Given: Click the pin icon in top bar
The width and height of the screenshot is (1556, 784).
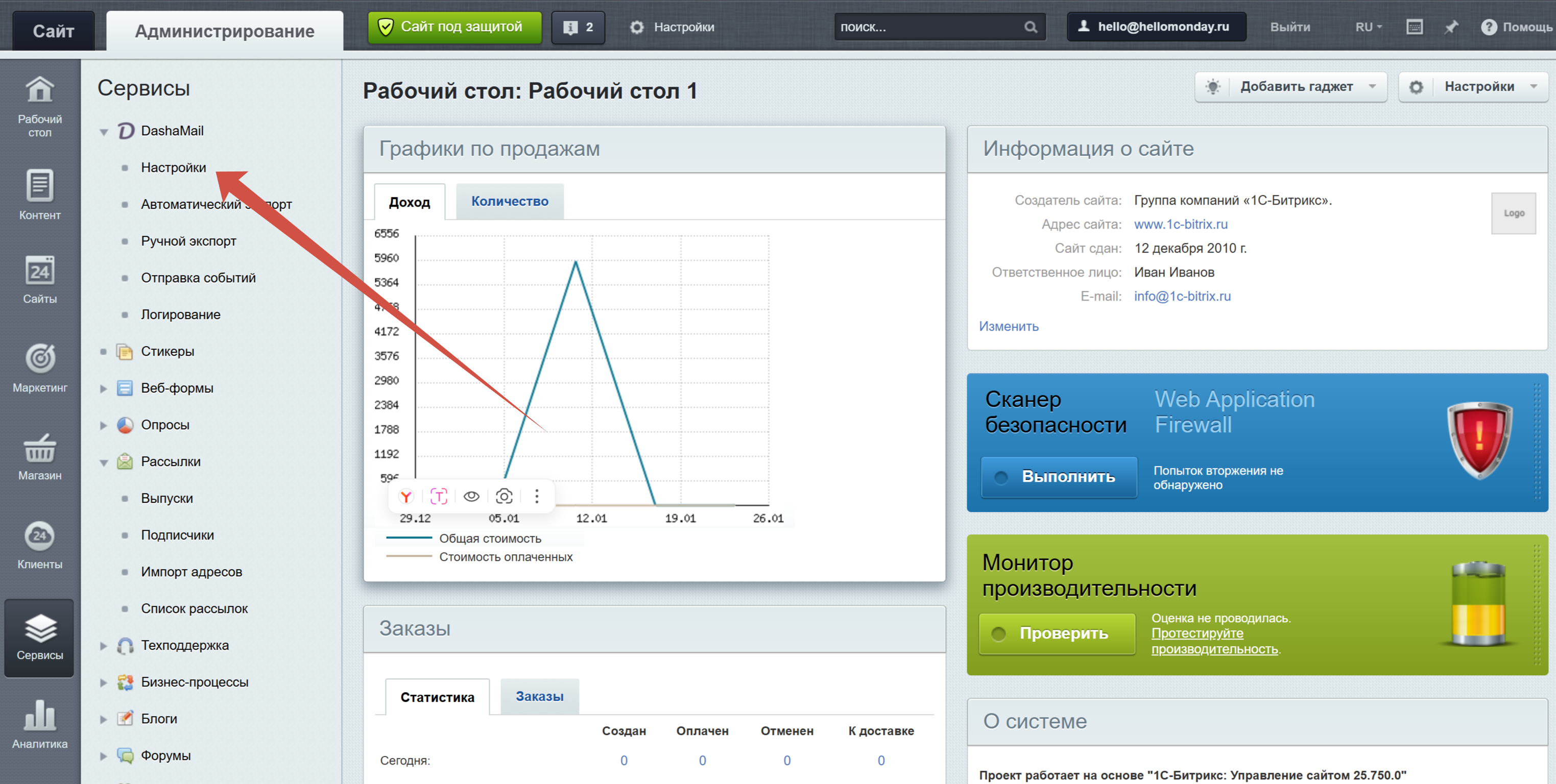Looking at the screenshot, I should click(1451, 27).
